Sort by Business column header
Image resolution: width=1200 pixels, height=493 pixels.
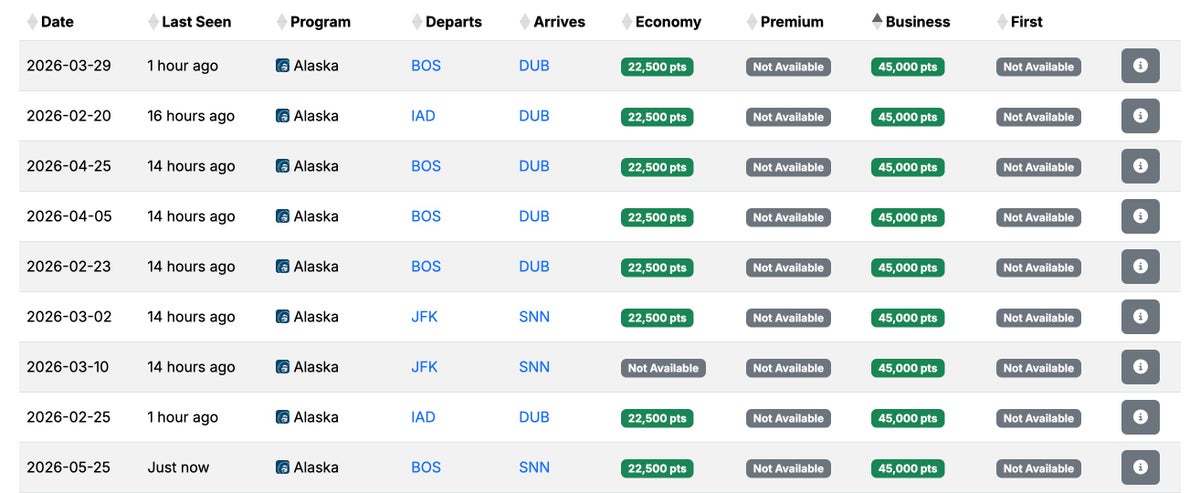[x=918, y=21]
